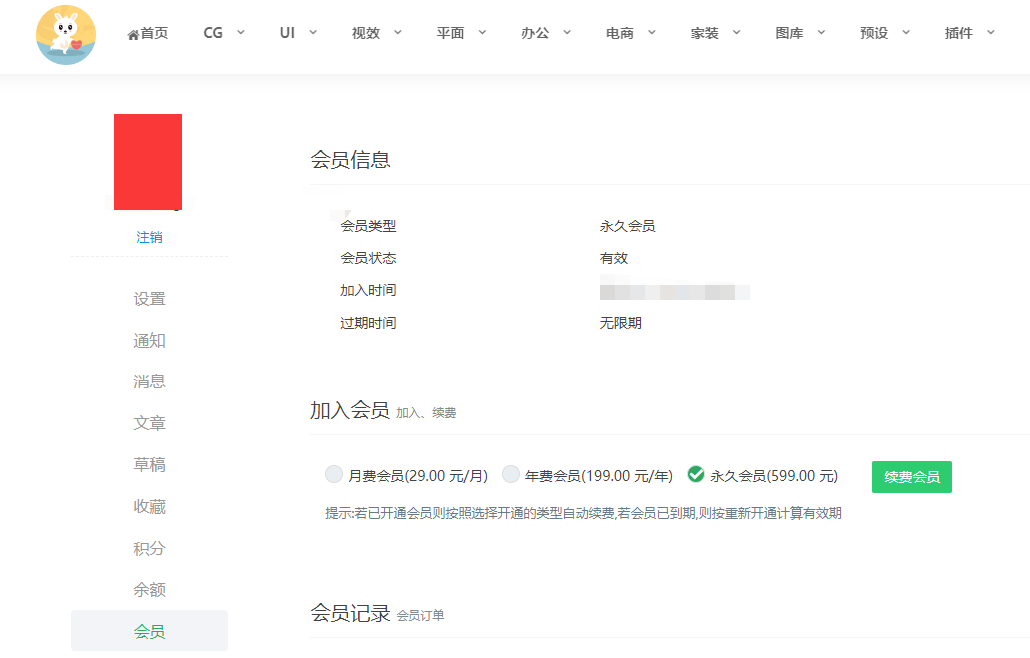Click the 有效 status value
The width and height of the screenshot is (1030, 658).
tap(614, 258)
